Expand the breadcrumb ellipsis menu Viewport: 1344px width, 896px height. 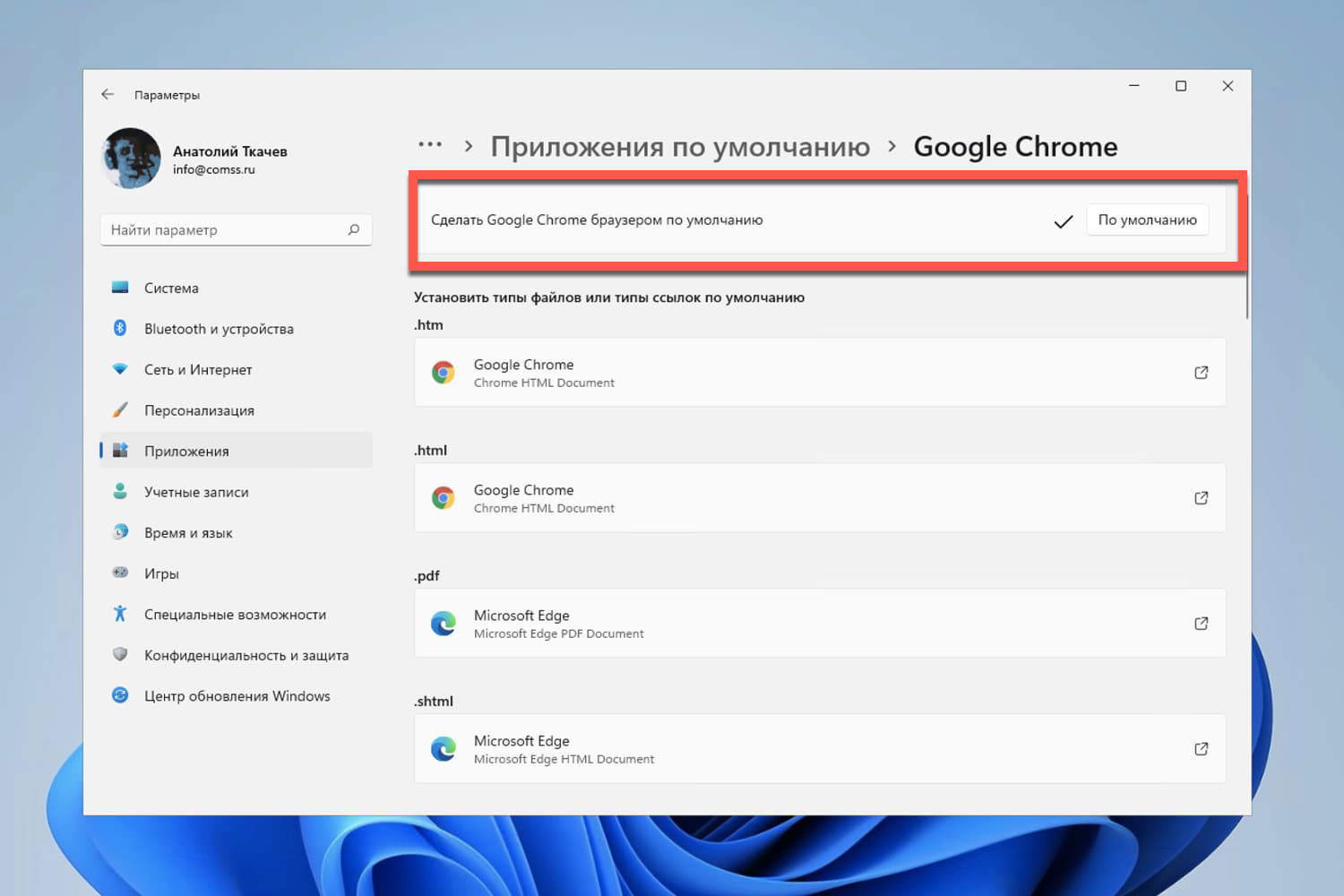(x=430, y=144)
